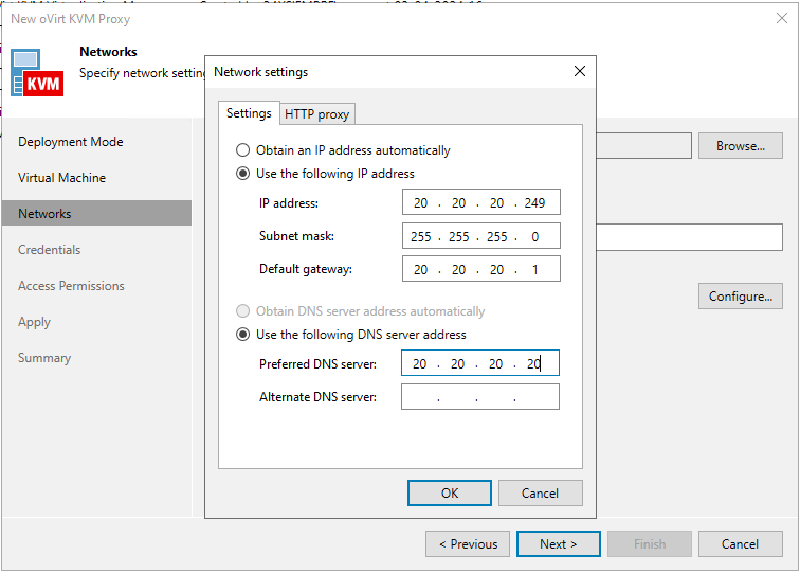Cancel the Network settings dialog
This screenshot has width=800, height=574.
pos(540,493)
